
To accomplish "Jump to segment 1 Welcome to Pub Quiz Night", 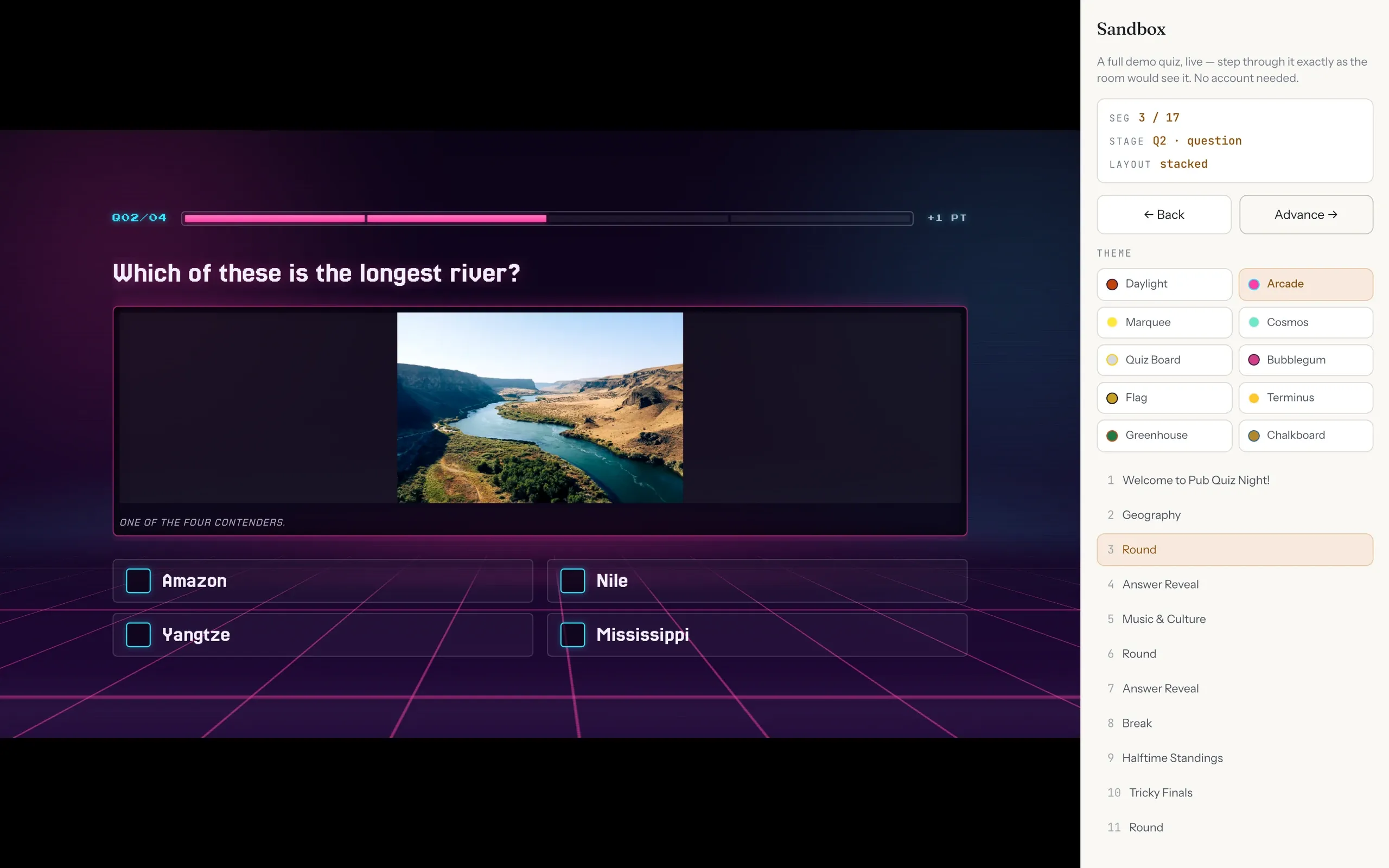I will [x=1234, y=480].
